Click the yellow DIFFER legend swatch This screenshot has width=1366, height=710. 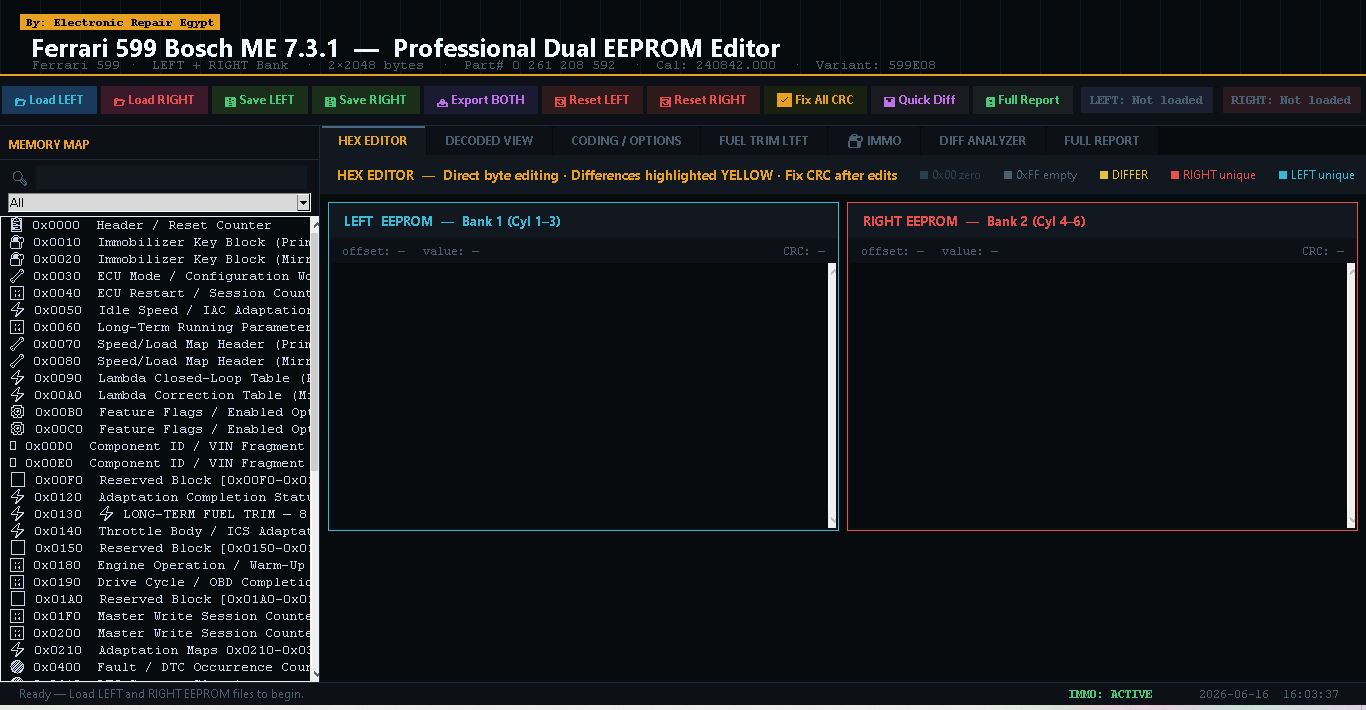click(1104, 175)
